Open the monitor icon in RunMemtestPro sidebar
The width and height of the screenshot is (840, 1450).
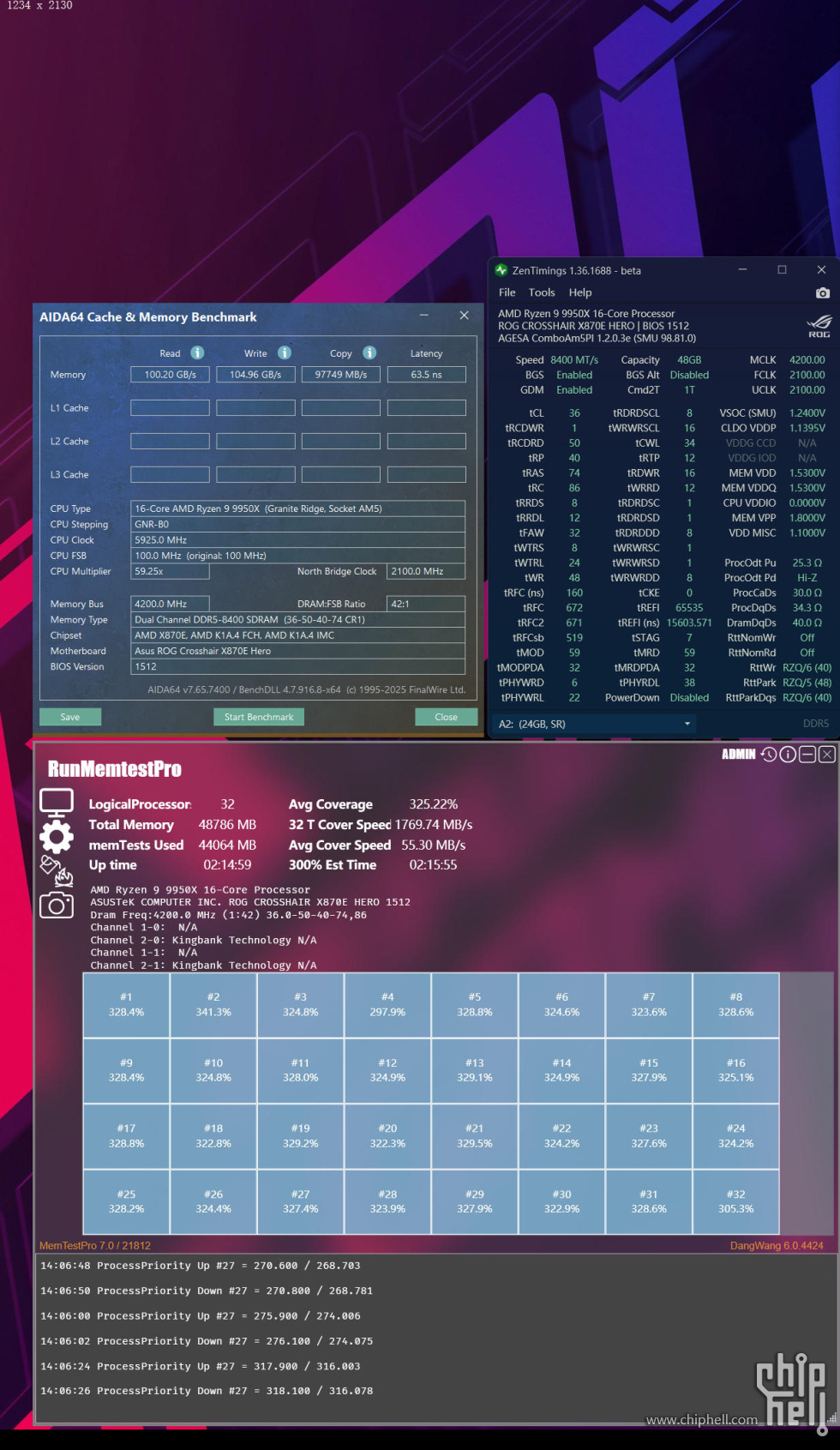57,803
